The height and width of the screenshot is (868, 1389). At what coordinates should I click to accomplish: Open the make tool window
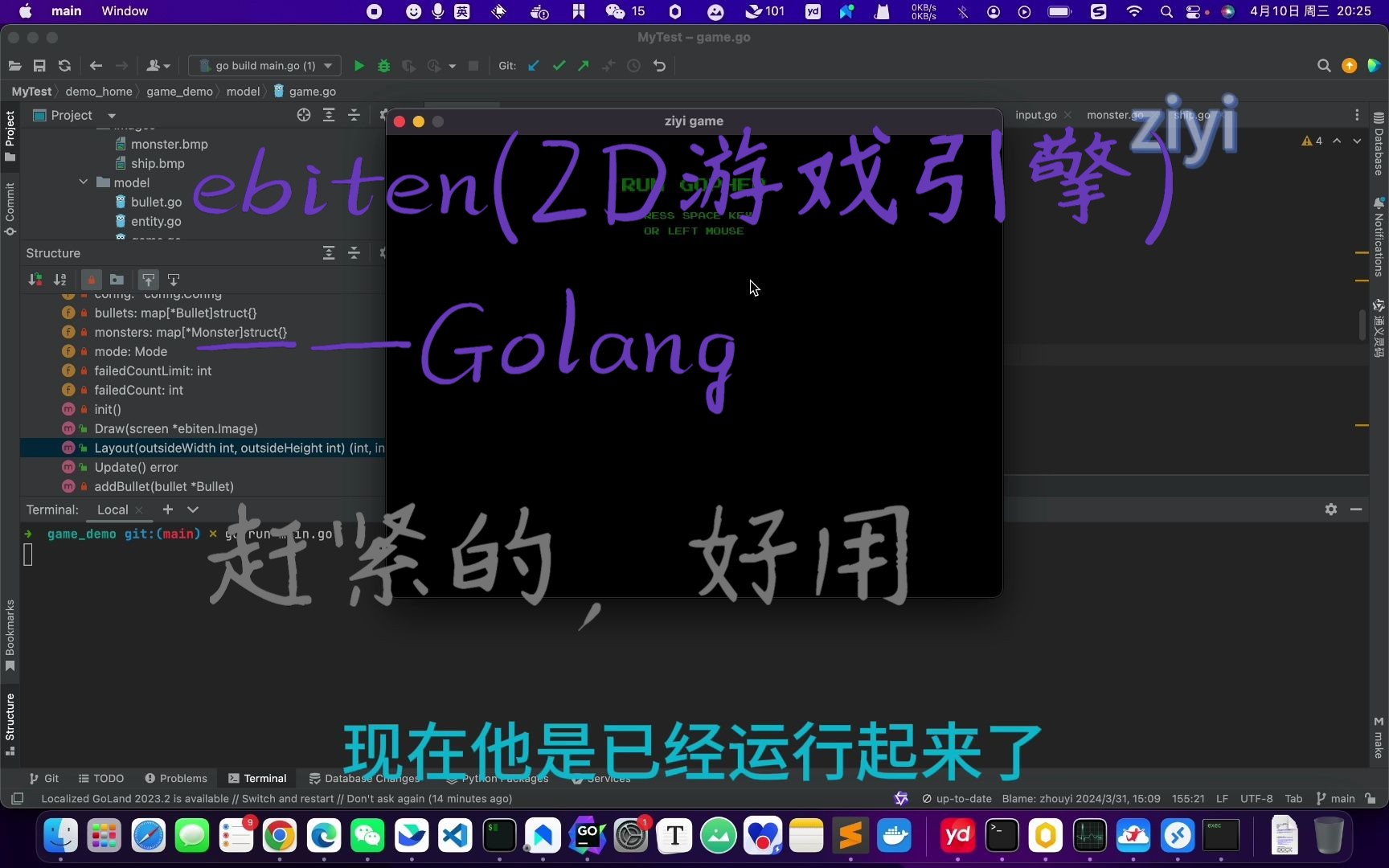[x=1379, y=738]
